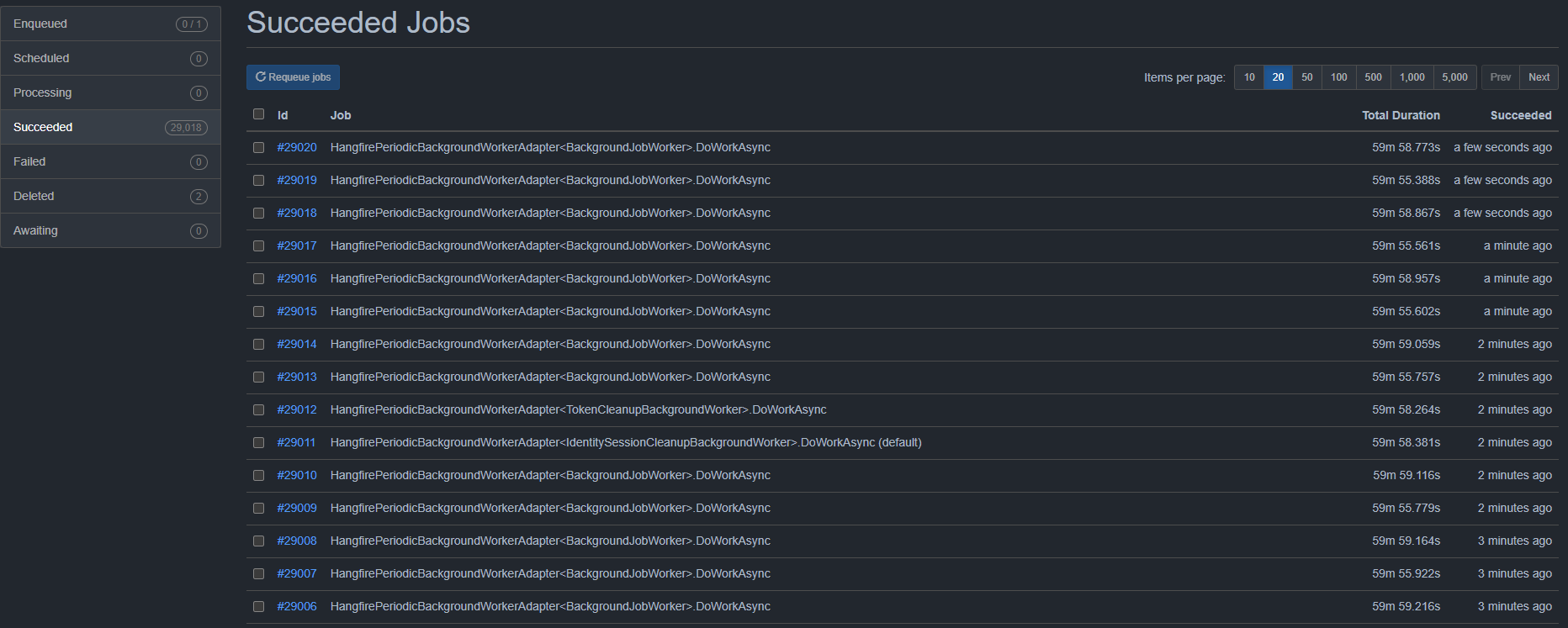Show 5,000 items per page
This screenshot has height=628, width=1568.
click(1454, 77)
